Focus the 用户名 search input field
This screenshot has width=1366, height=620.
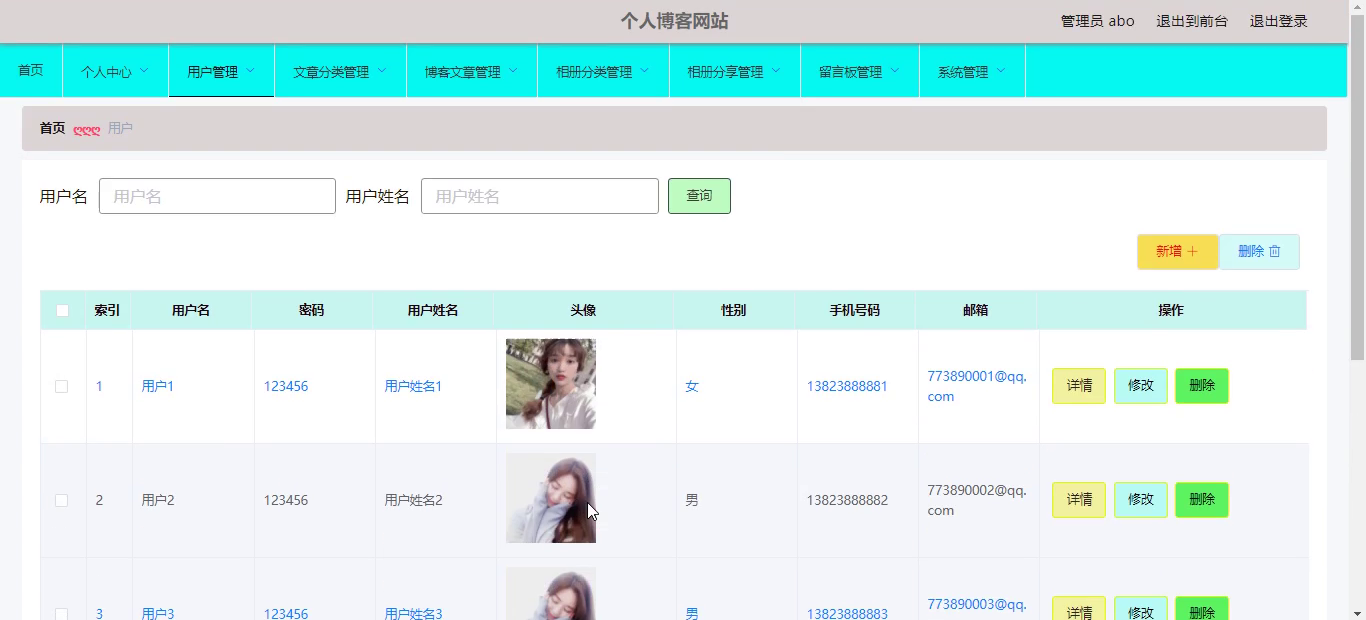(217, 196)
